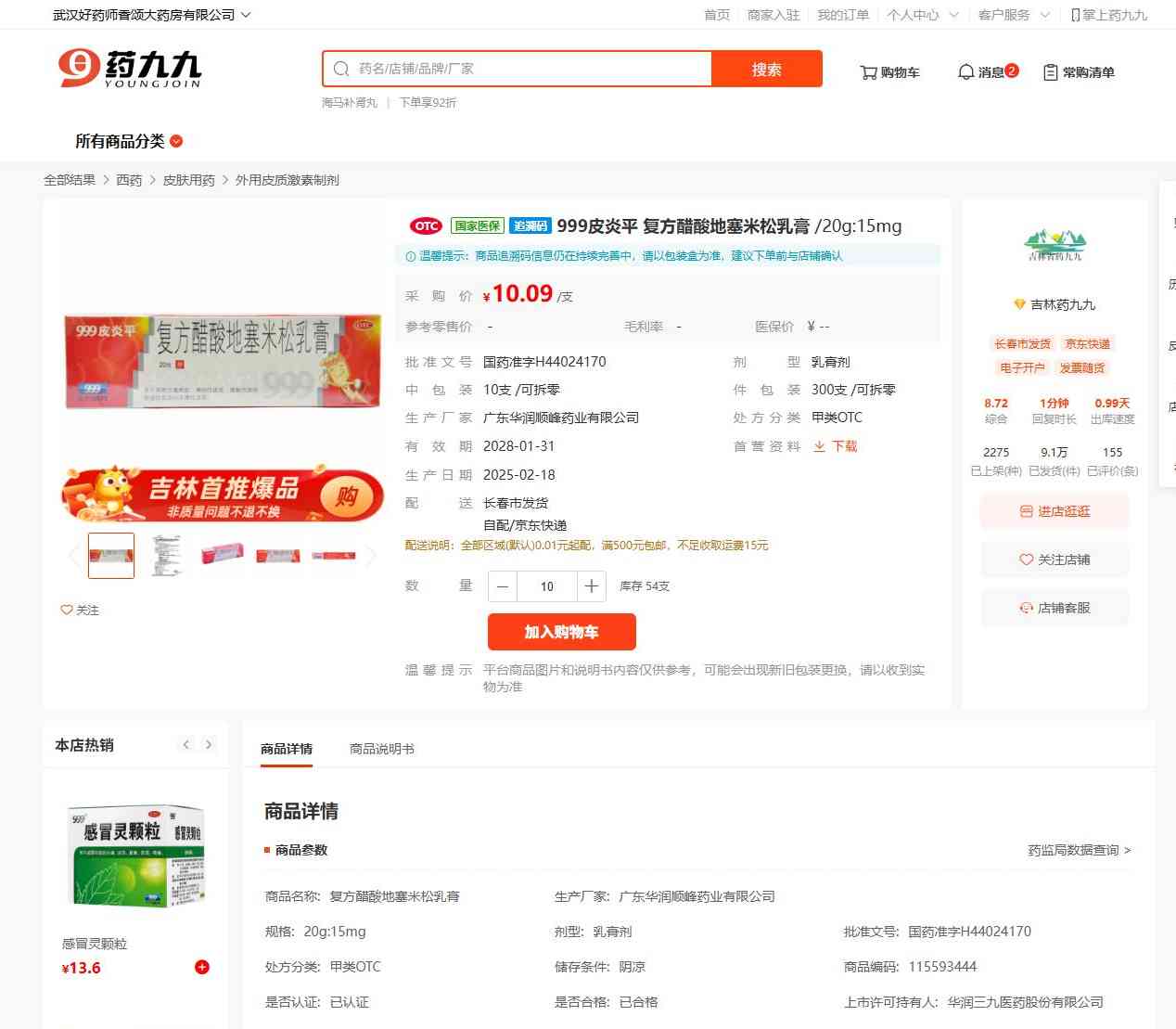Expand the 个人中心 dropdown
1176x1029 pixels.
[x=922, y=15]
